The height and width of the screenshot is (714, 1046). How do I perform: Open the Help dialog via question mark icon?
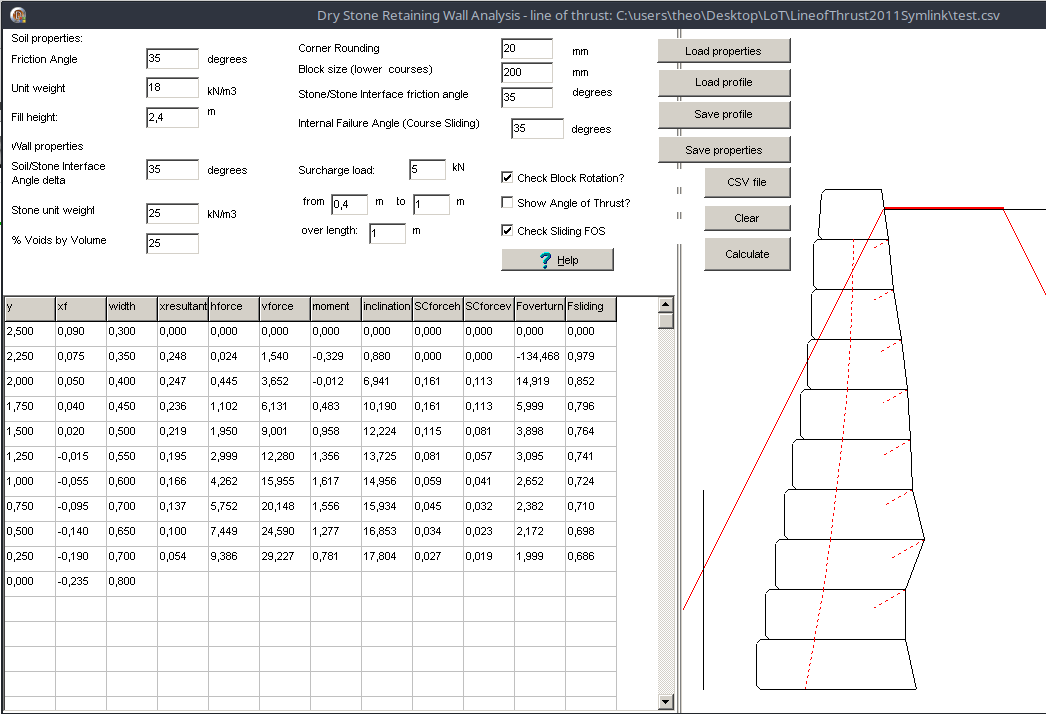tap(557, 259)
